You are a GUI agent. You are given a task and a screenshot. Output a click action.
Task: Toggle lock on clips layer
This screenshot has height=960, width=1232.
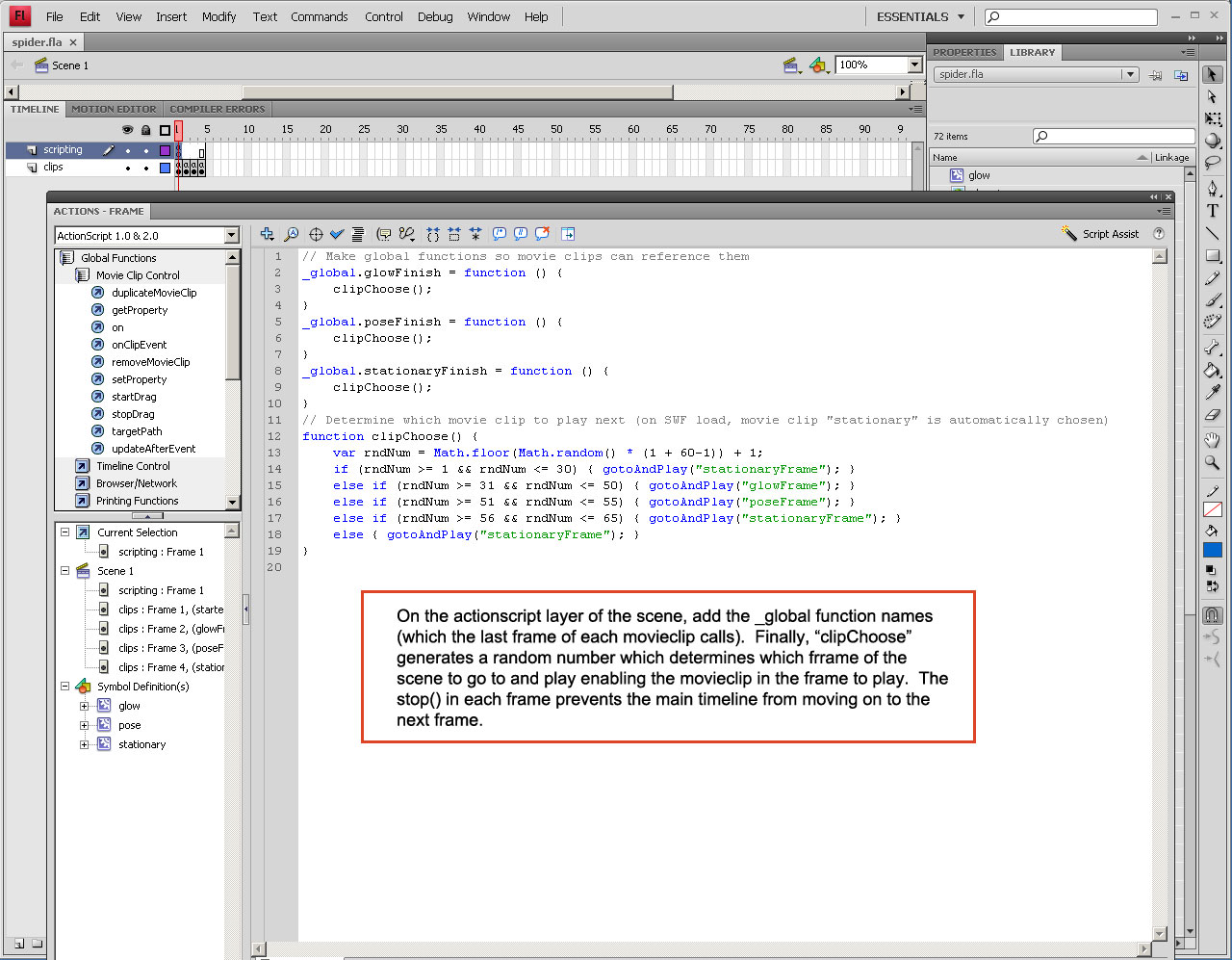click(145, 168)
